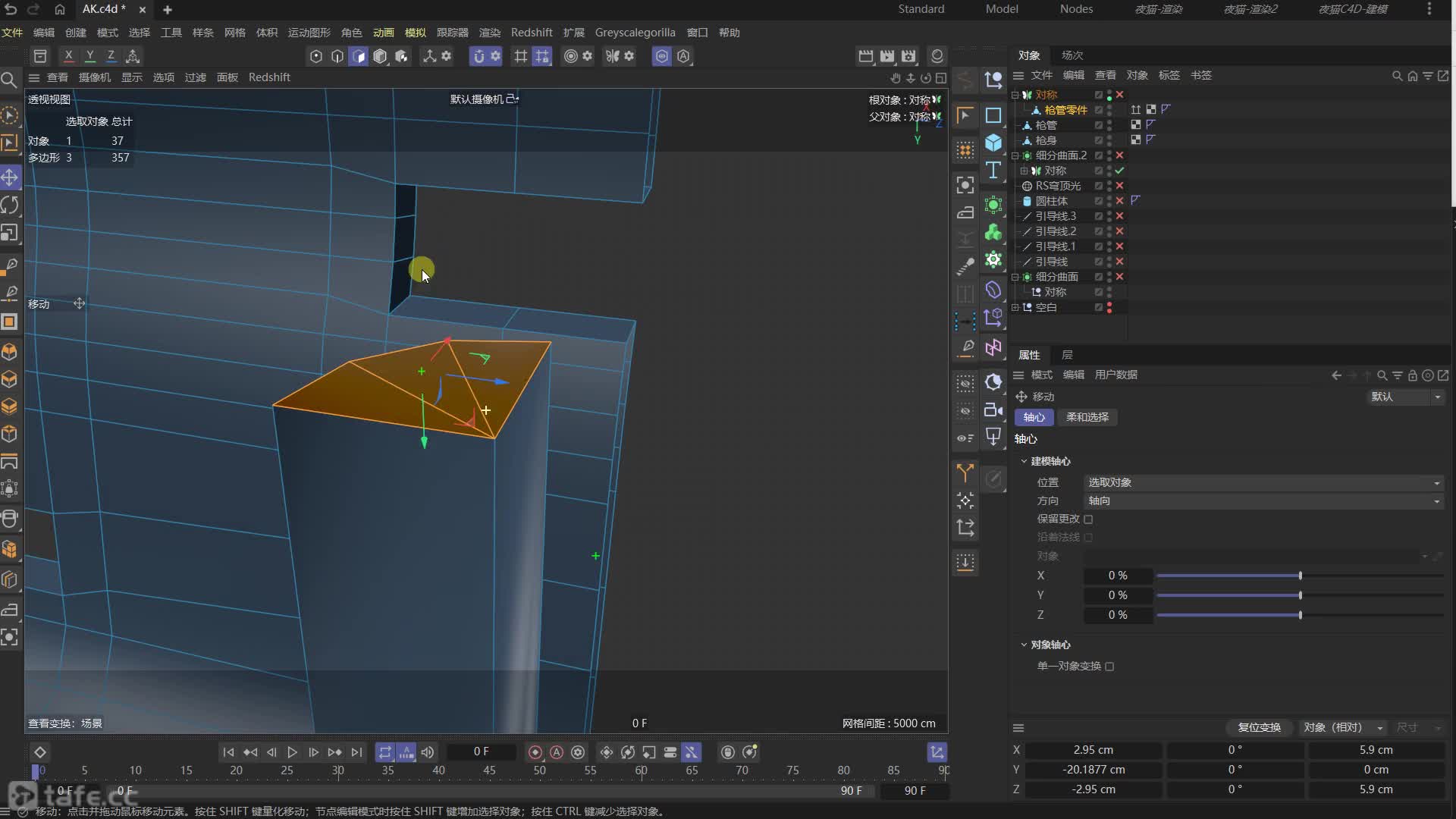The image size is (1456, 819).
Task: Open the 方向 dropdown showing 轴向
Action: (x=1263, y=501)
